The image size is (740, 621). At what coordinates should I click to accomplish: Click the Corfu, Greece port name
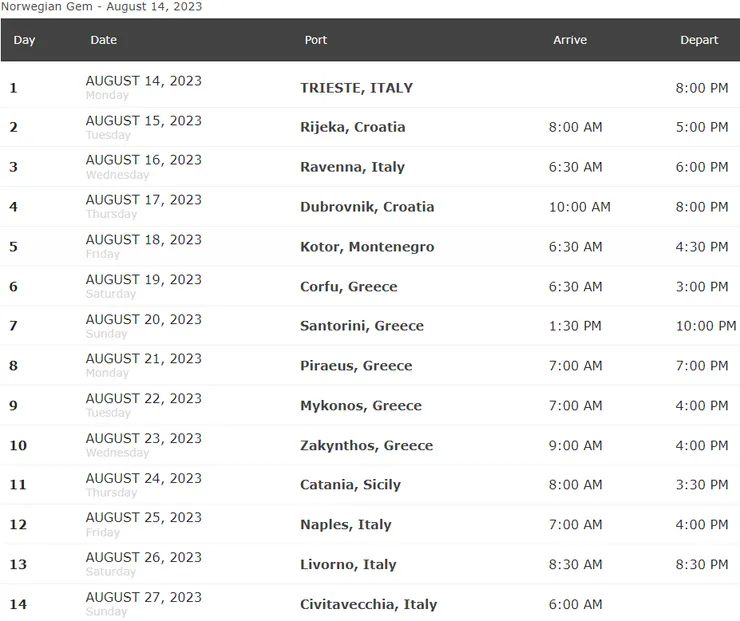pos(349,287)
